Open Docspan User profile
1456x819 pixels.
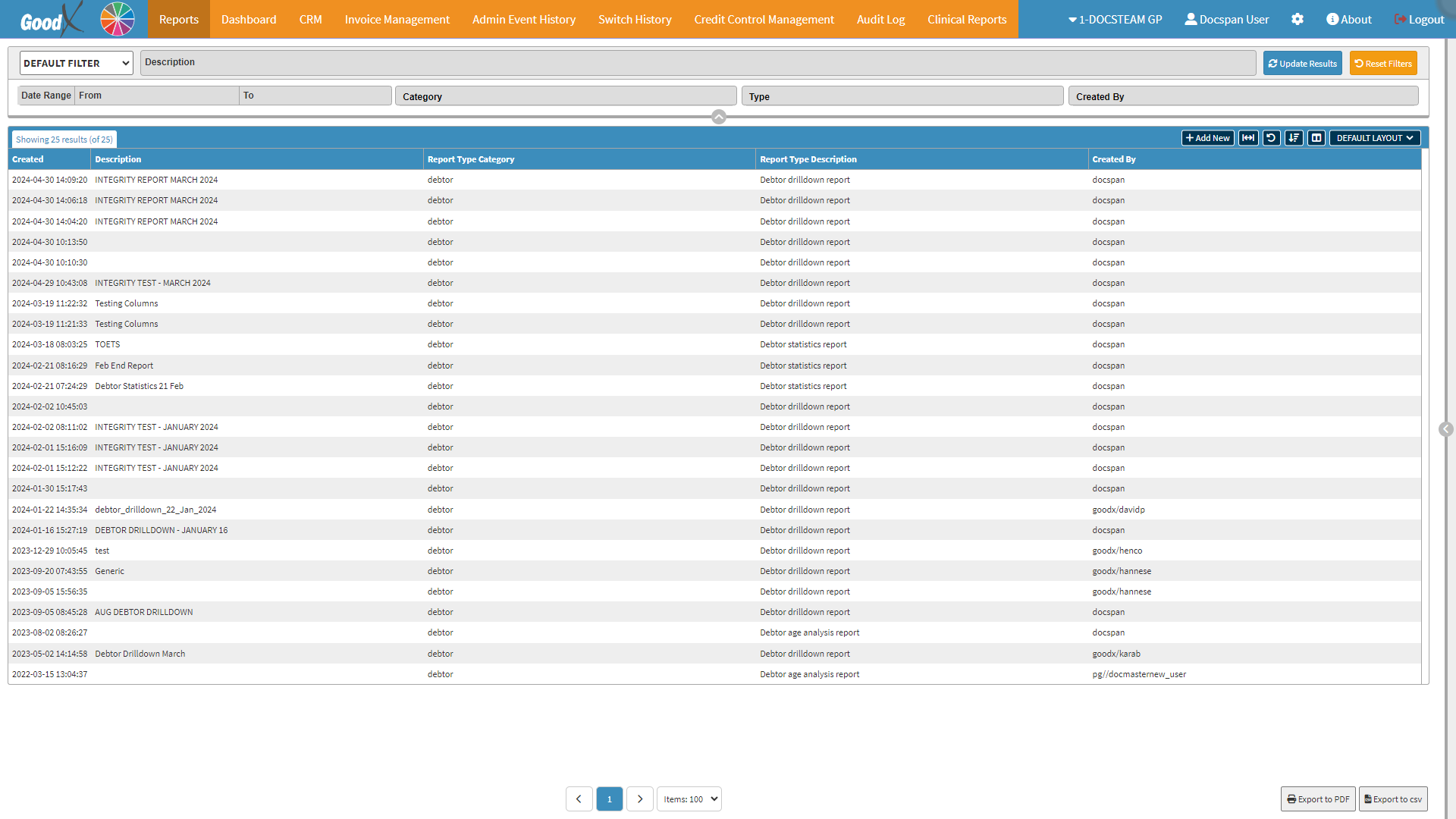(x=1226, y=19)
